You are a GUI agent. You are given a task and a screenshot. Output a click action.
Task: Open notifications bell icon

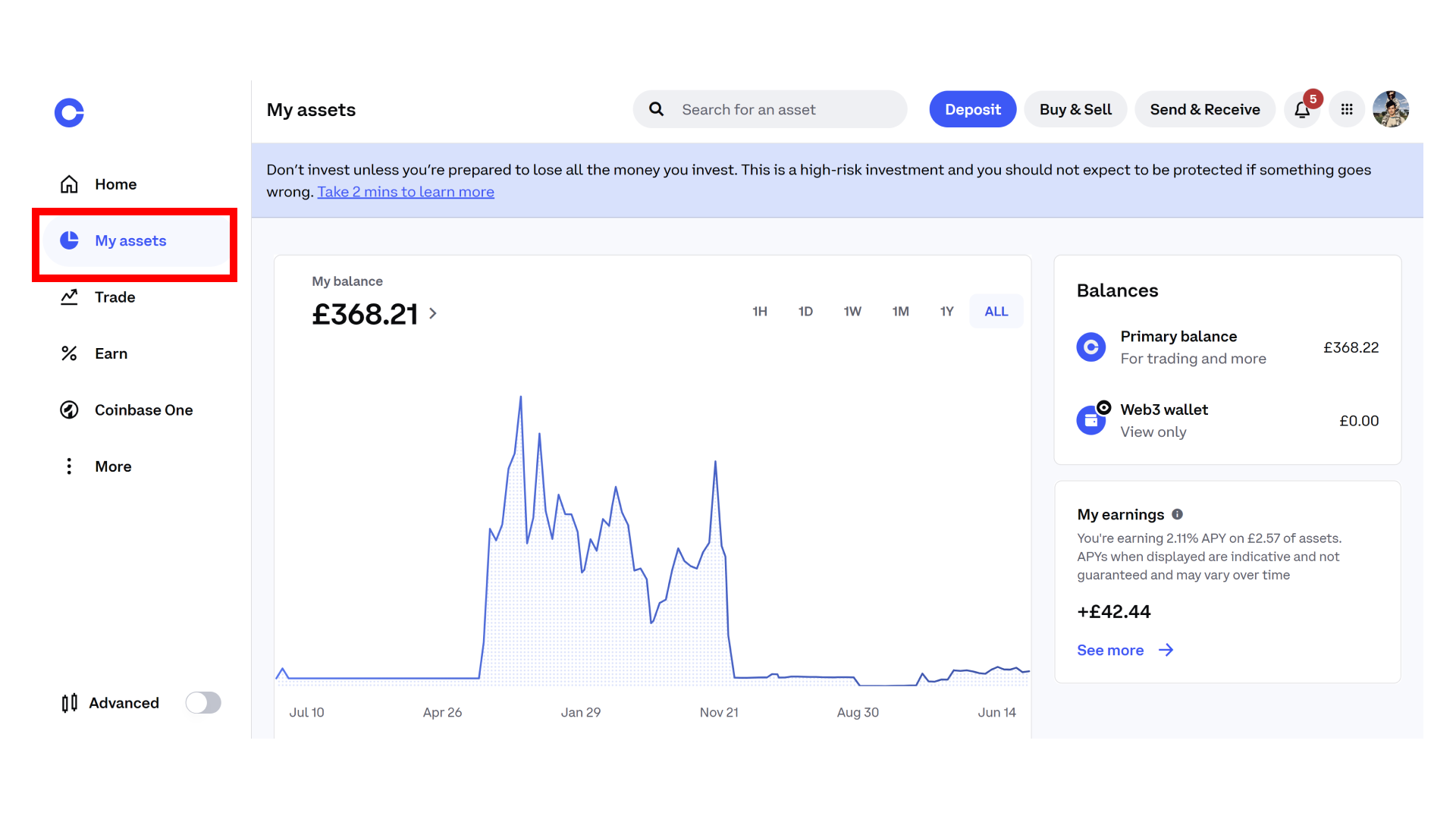[x=1302, y=110]
